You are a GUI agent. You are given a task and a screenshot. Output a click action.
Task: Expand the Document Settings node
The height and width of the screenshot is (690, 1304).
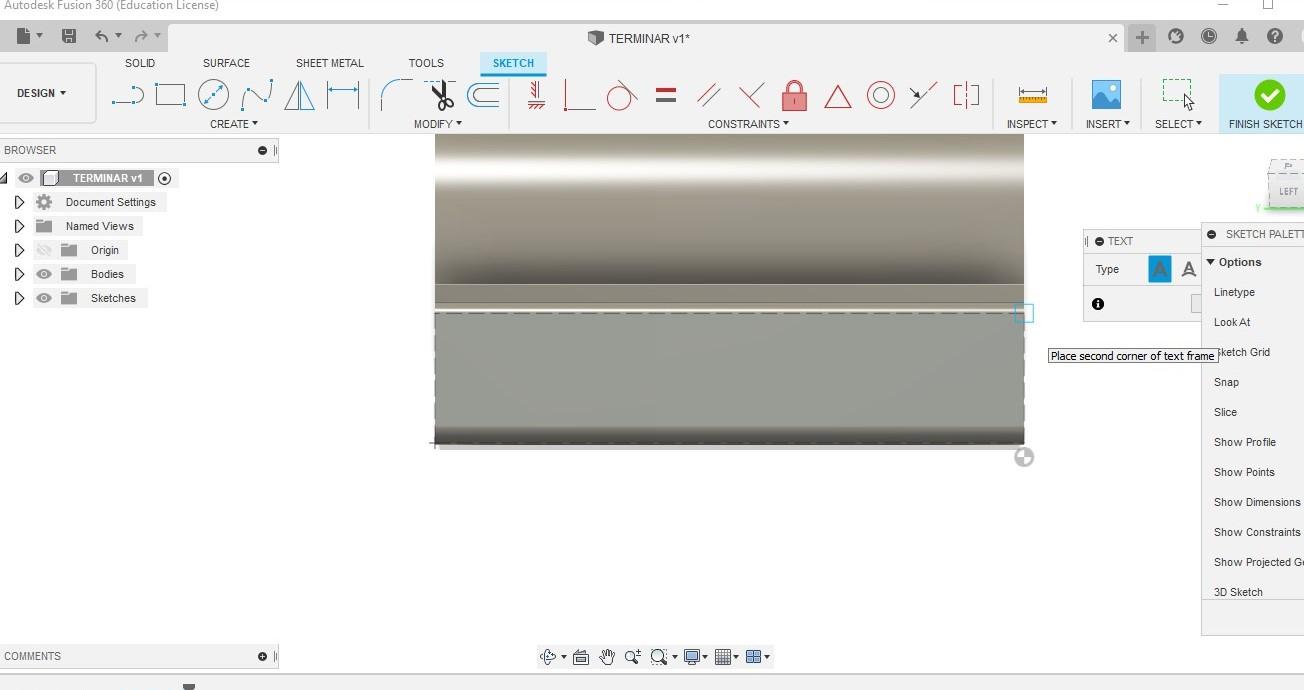point(19,202)
